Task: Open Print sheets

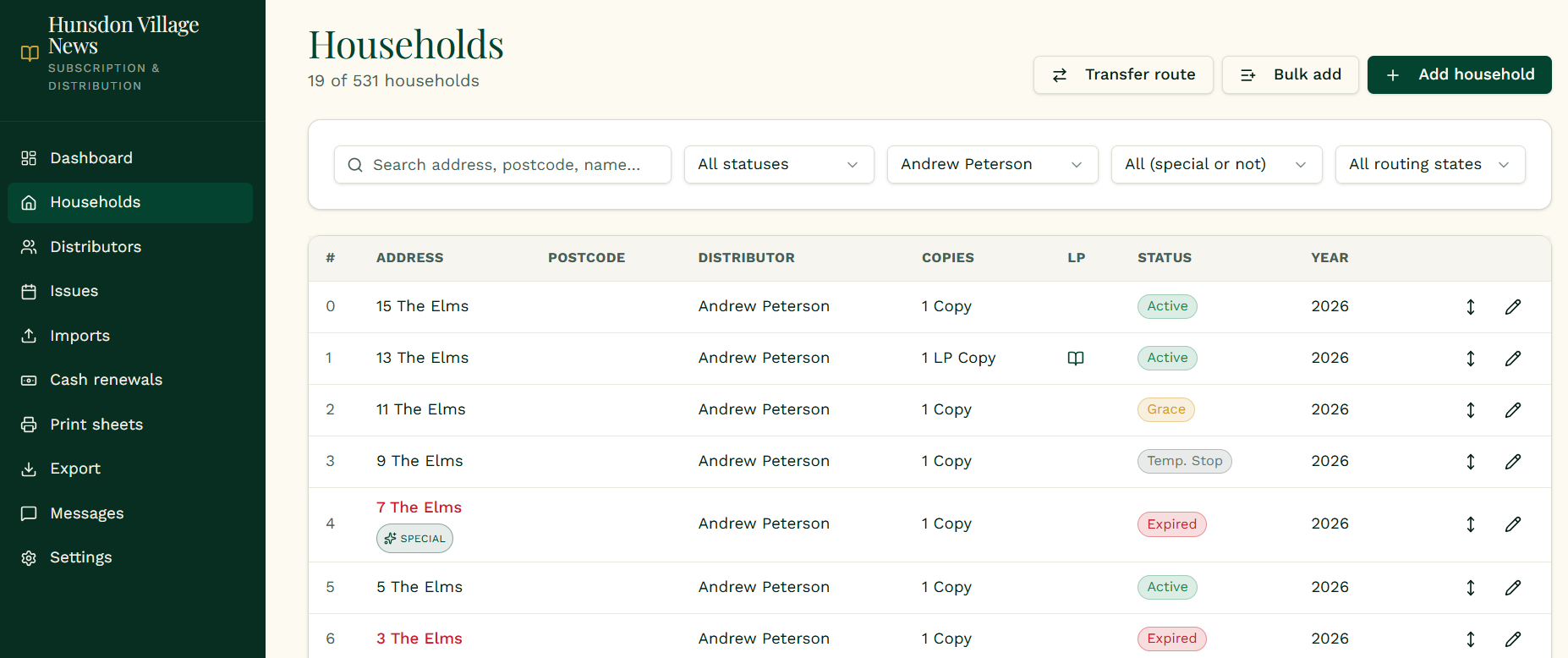Action: [130, 425]
